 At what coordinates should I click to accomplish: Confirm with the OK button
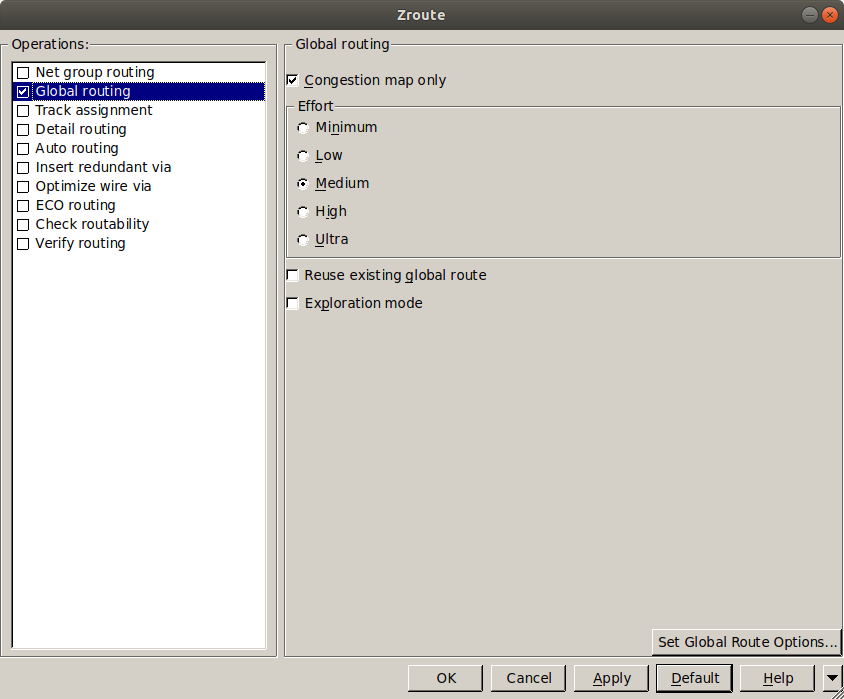(445, 678)
